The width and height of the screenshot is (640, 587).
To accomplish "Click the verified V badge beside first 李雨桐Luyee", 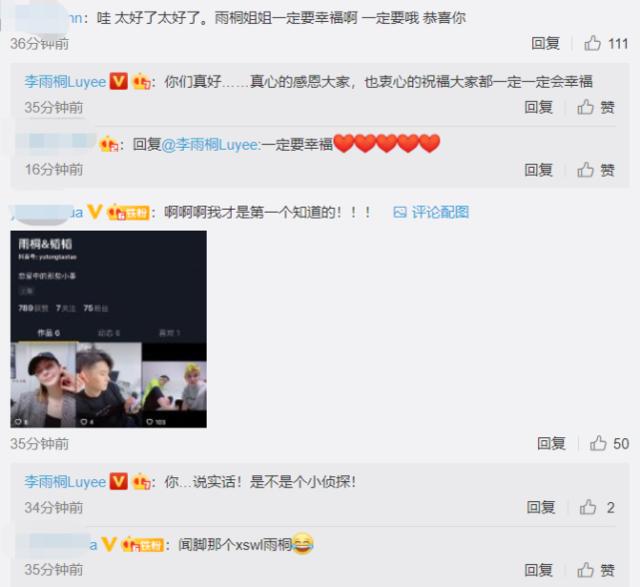I will pos(119,81).
